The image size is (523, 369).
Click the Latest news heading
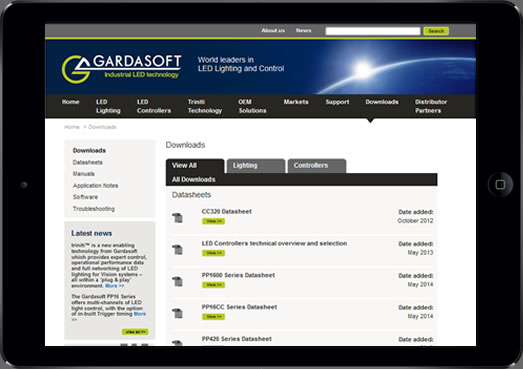tap(91, 233)
